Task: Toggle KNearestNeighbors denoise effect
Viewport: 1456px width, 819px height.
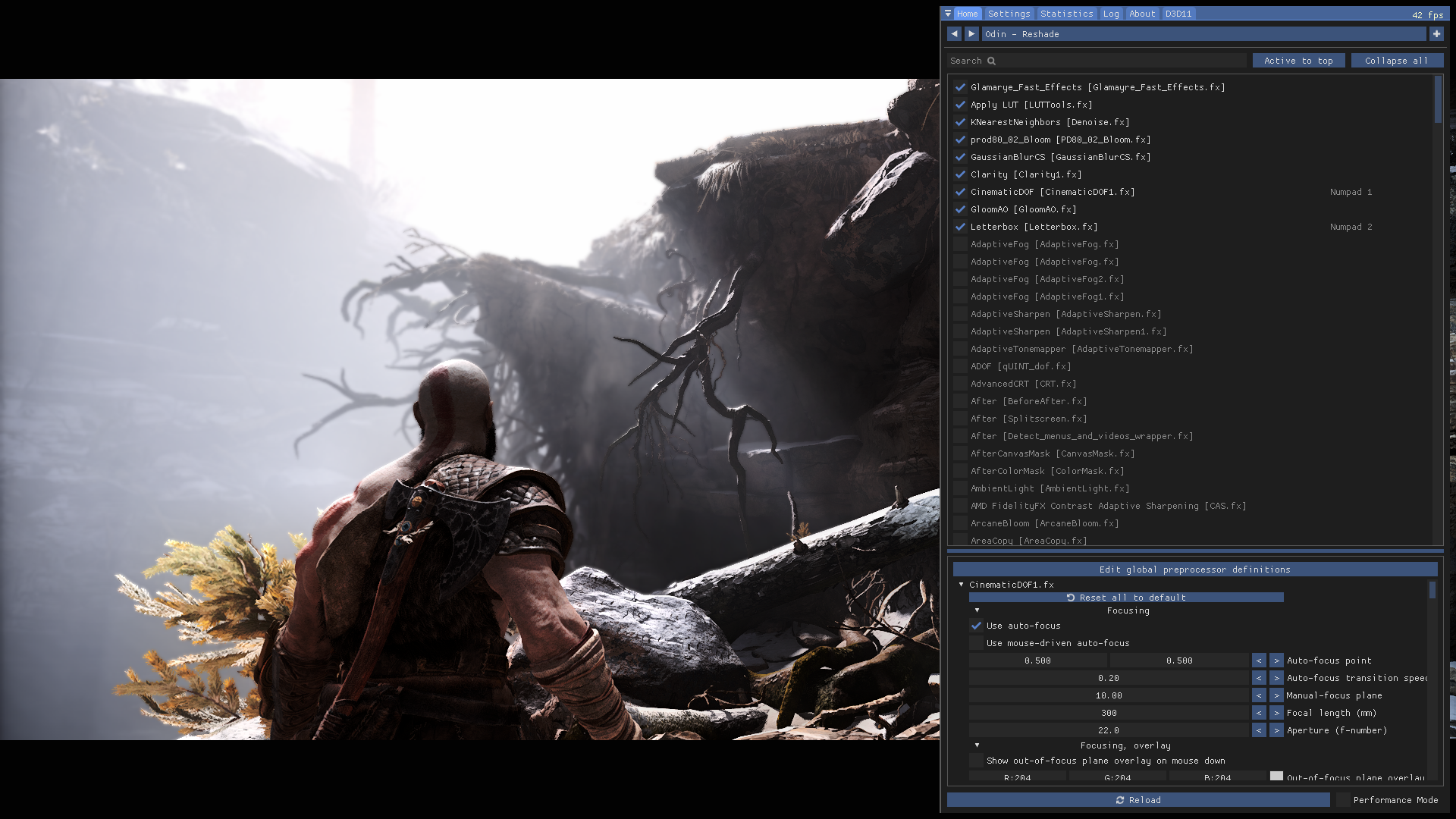Action: pos(960,122)
